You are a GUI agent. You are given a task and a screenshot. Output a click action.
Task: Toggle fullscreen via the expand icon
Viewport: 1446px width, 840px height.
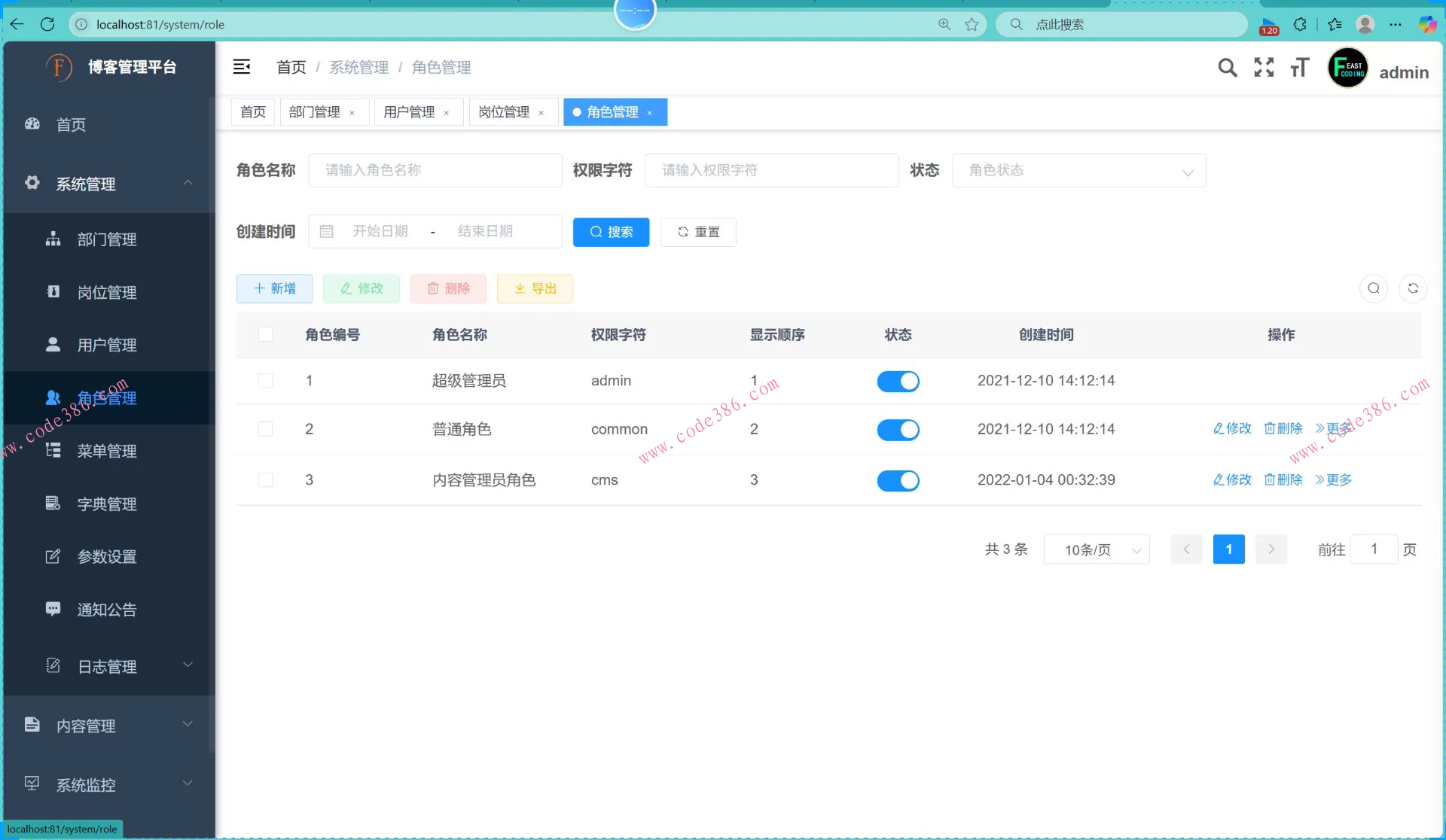tap(1264, 67)
